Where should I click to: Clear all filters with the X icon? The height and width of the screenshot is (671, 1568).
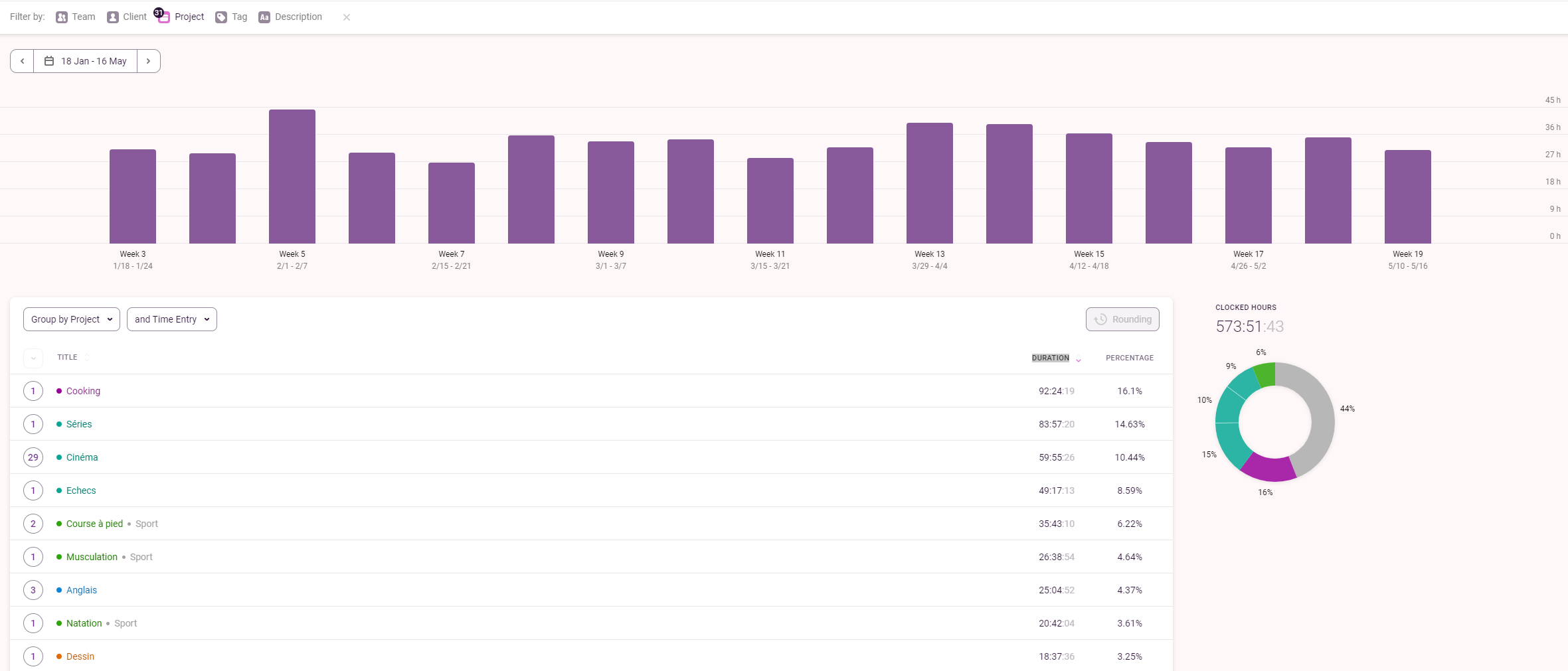pos(346,18)
